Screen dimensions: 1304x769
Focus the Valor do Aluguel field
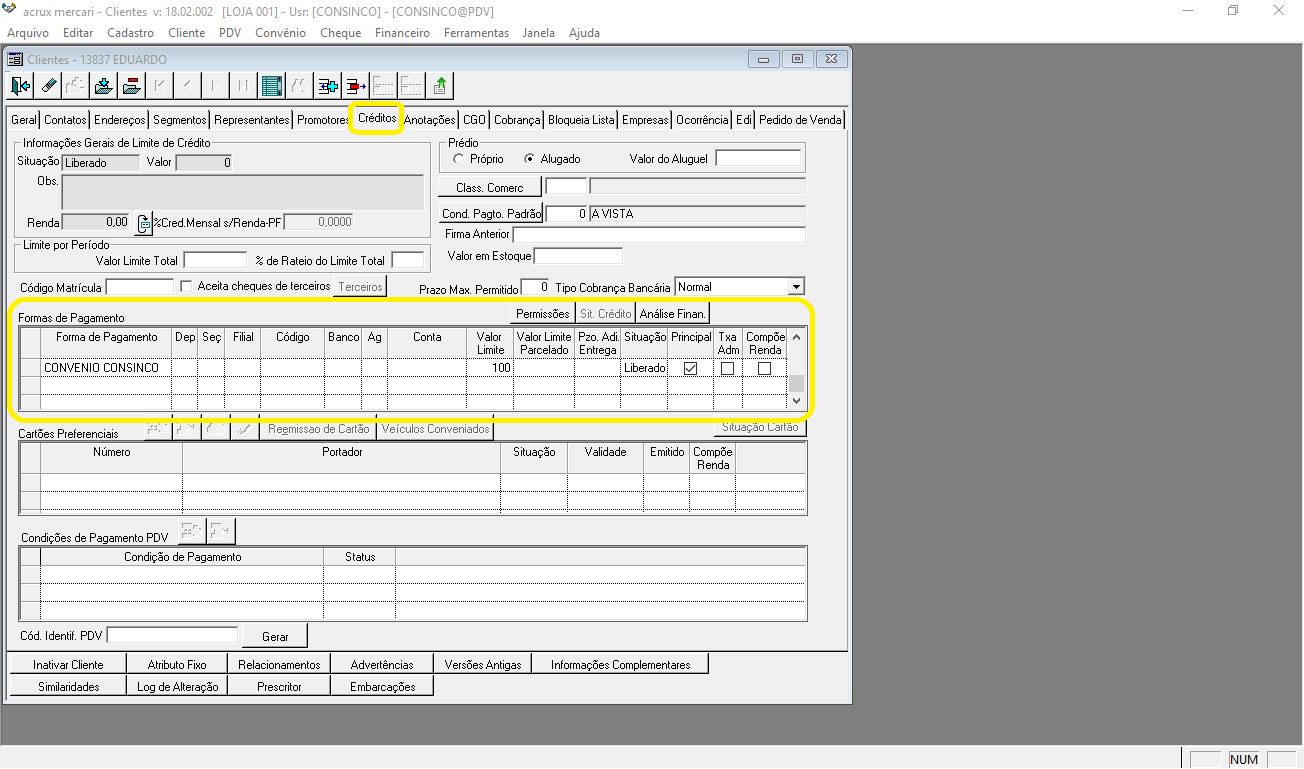click(758, 158)
